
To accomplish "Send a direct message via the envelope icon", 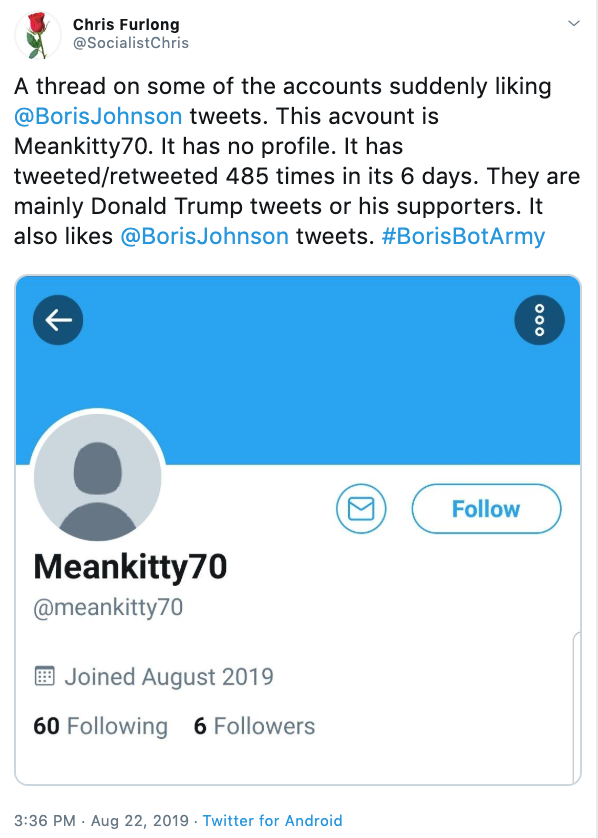I will [360, 508].
